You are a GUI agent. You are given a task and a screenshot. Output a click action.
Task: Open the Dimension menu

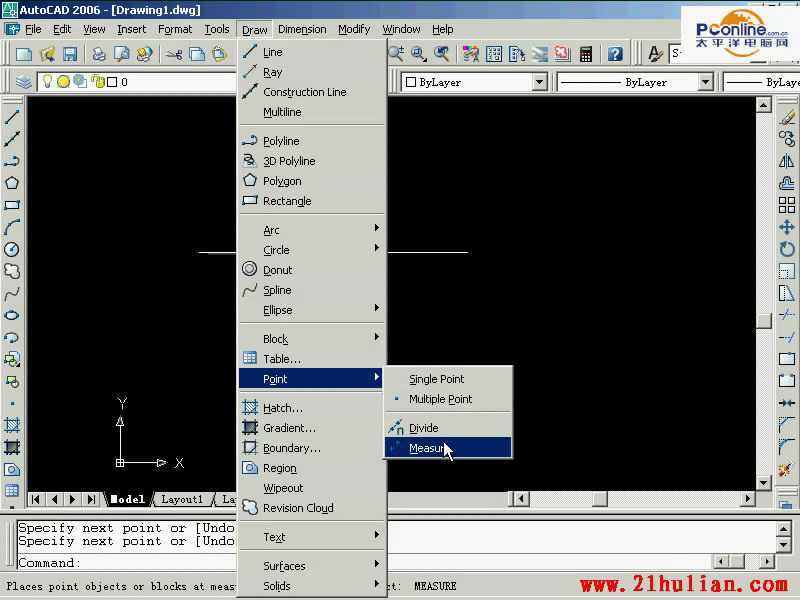[302, 30]
